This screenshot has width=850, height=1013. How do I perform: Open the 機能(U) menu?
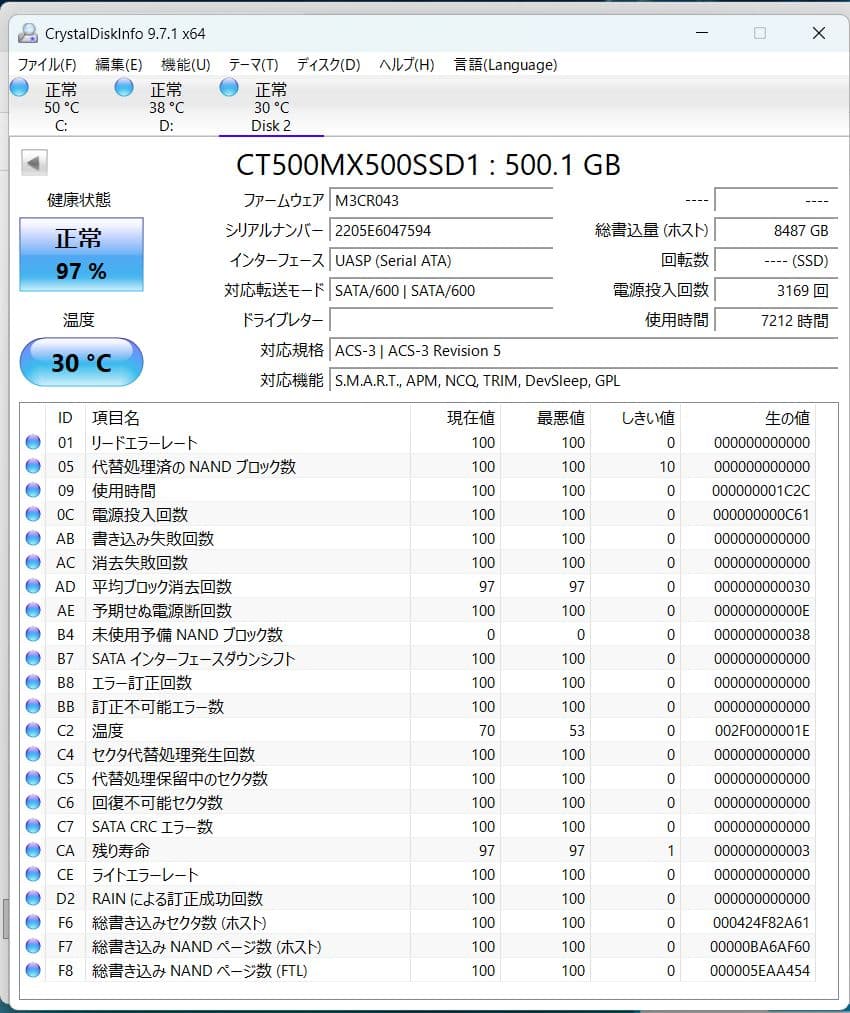click(185, 65)
